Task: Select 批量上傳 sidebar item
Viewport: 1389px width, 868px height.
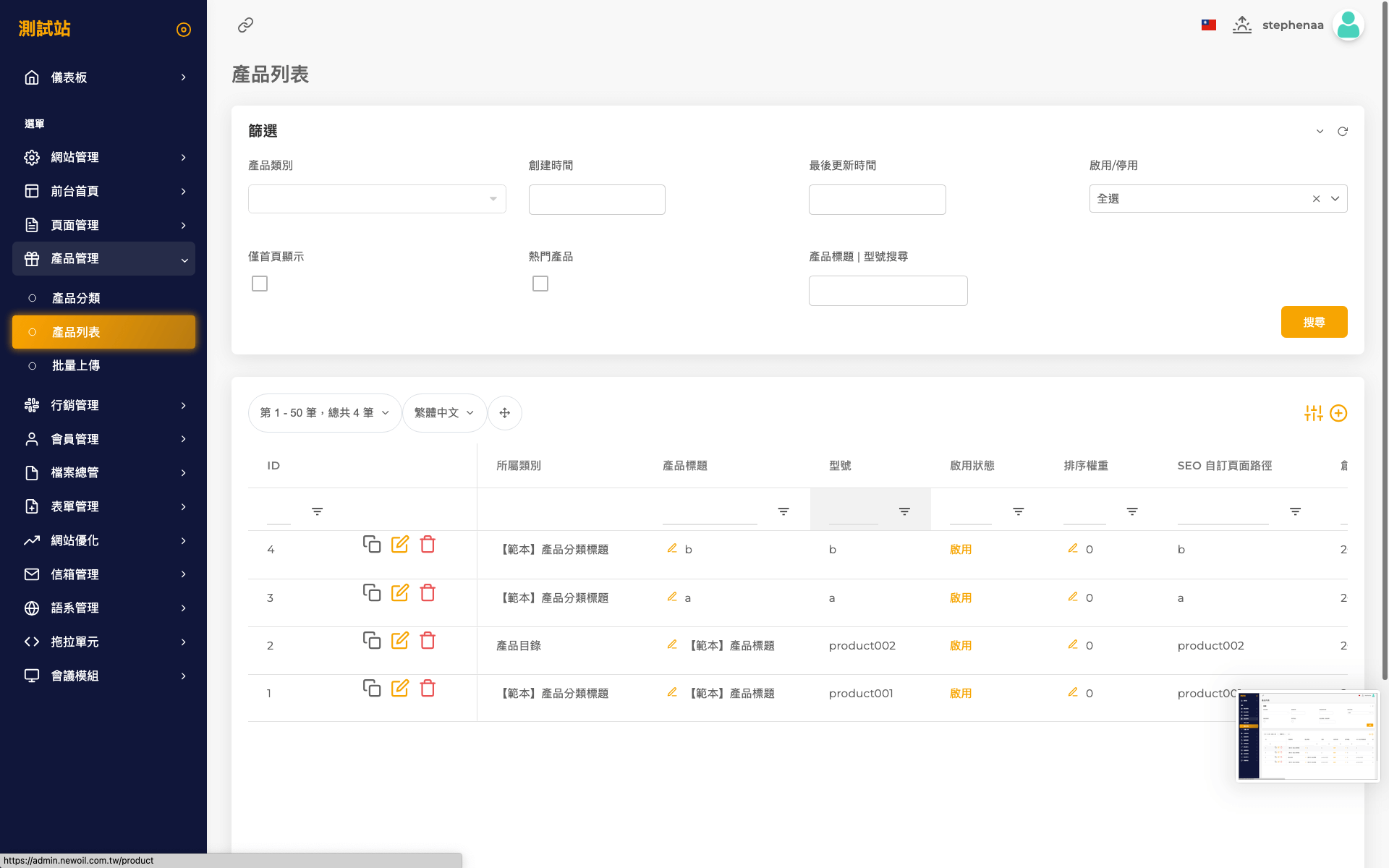Action: click(76, 366)
